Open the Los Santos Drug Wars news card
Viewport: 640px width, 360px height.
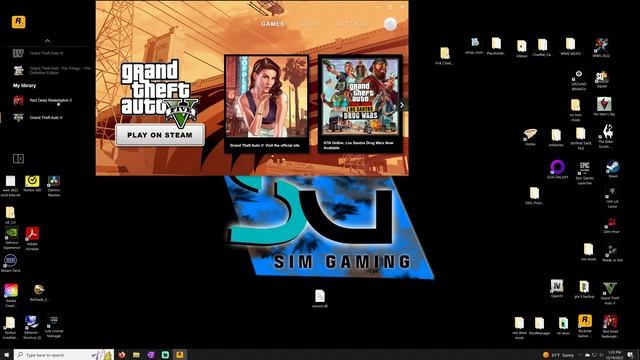pos(360,104)
